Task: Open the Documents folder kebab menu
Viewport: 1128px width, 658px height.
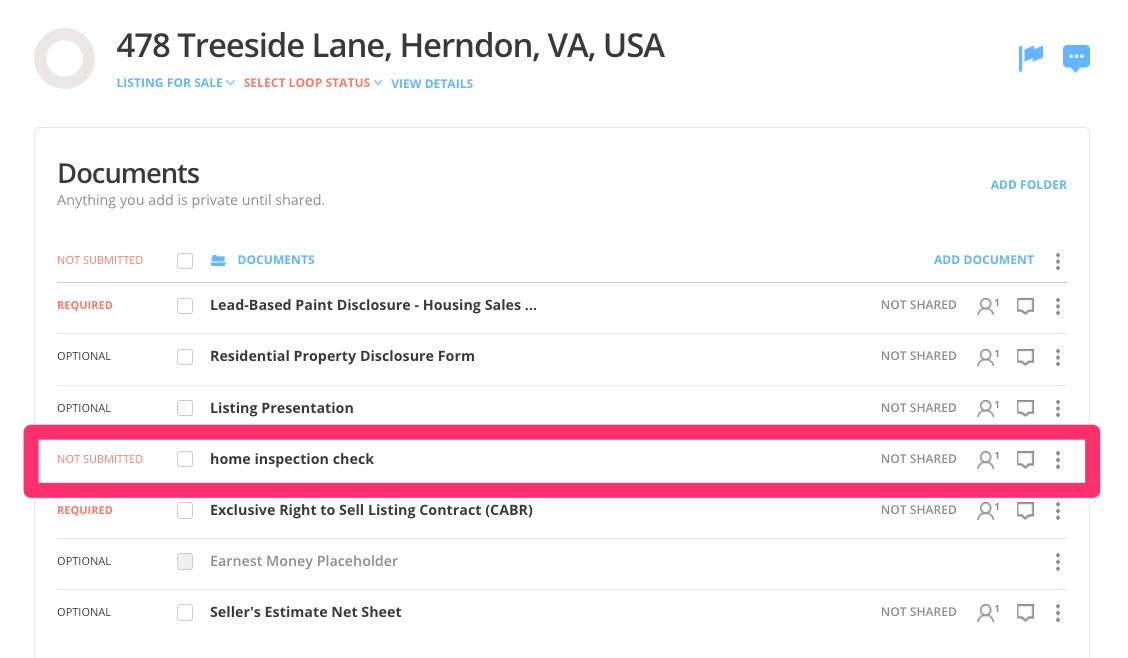Action: (x=1058, y=261)
